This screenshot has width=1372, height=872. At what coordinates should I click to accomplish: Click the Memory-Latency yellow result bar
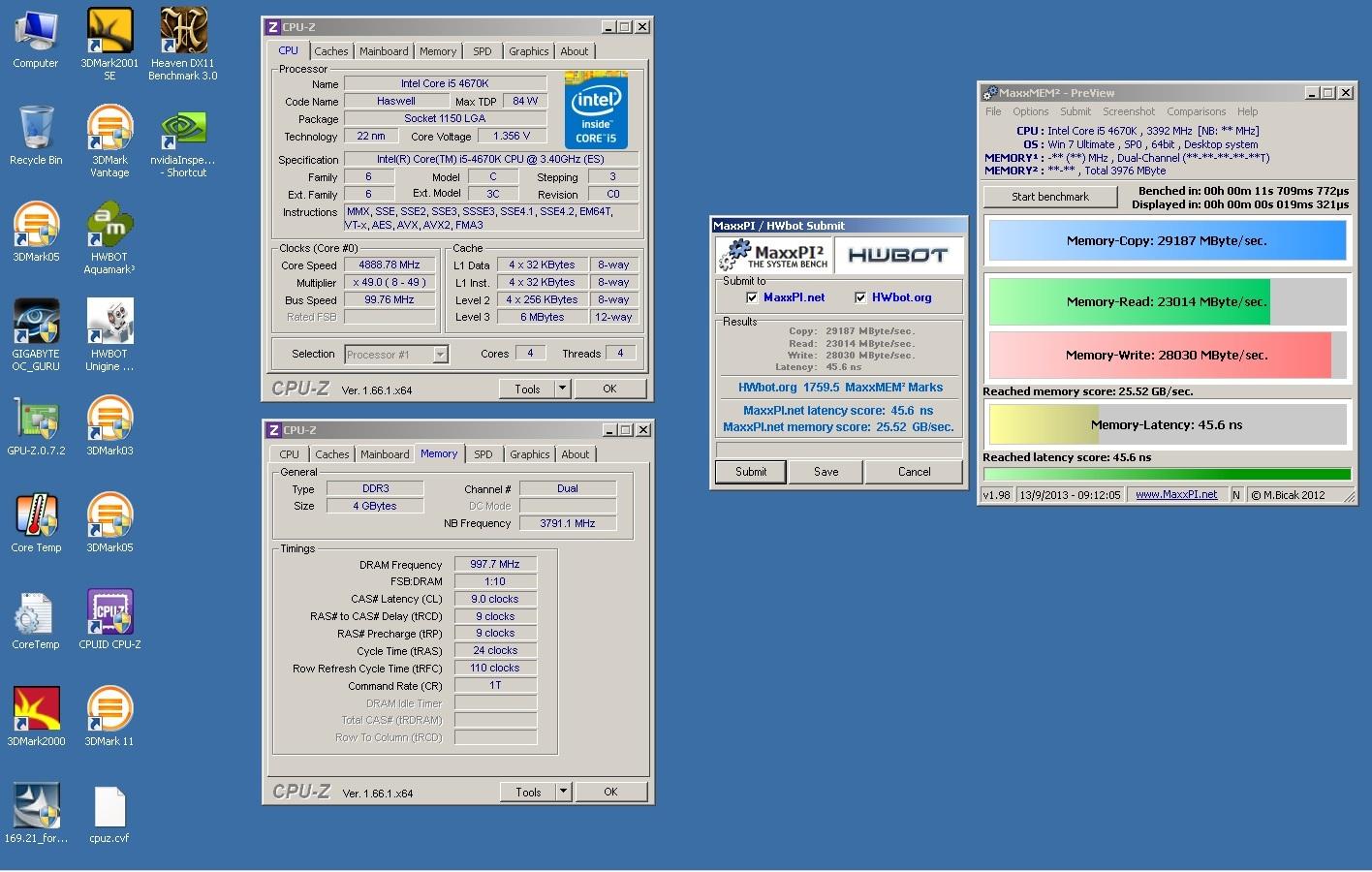click(1045, 424)
